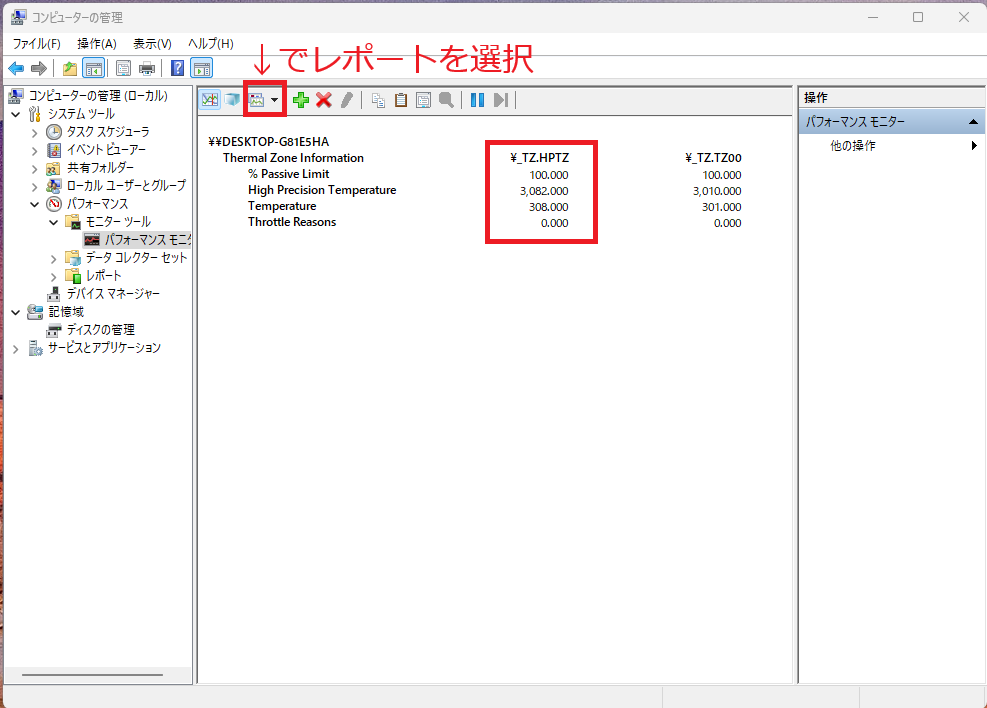Click the Update Data icon
The width and height of the screenshot is (987, 708).
tap(500, 100)
